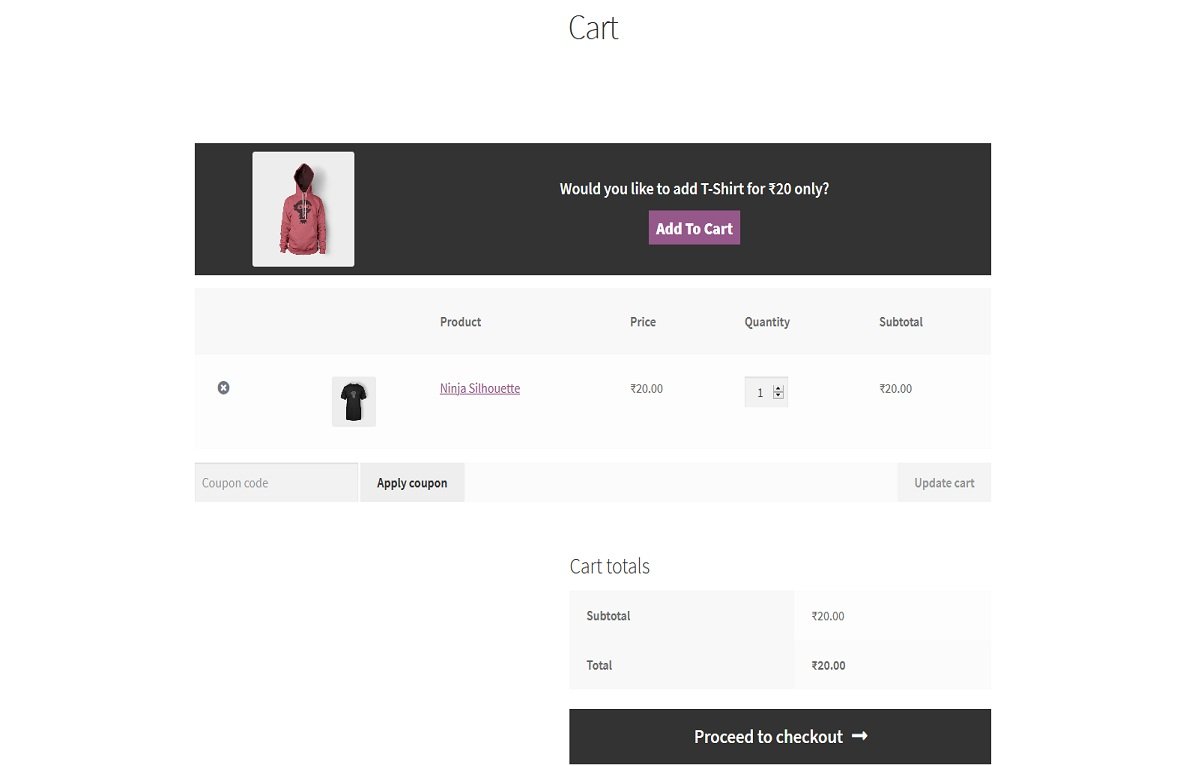Select Proceed to checkout
The width and height of the screenshot is (1186, 766).
780,736
